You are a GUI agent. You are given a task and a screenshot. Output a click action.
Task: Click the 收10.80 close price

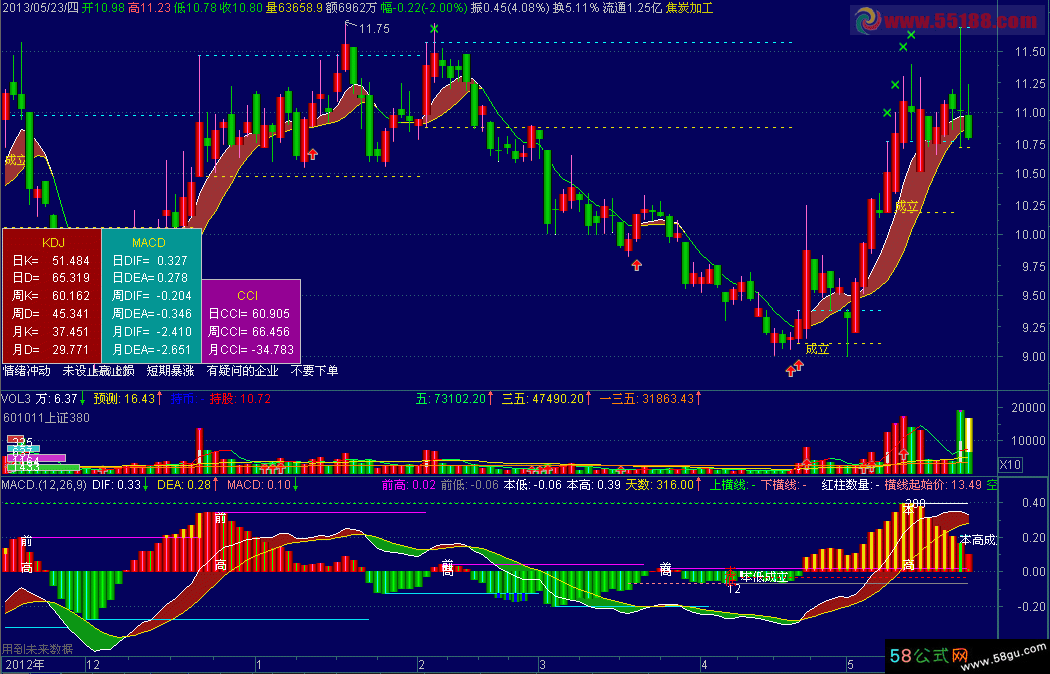click(x=241, y=8)
